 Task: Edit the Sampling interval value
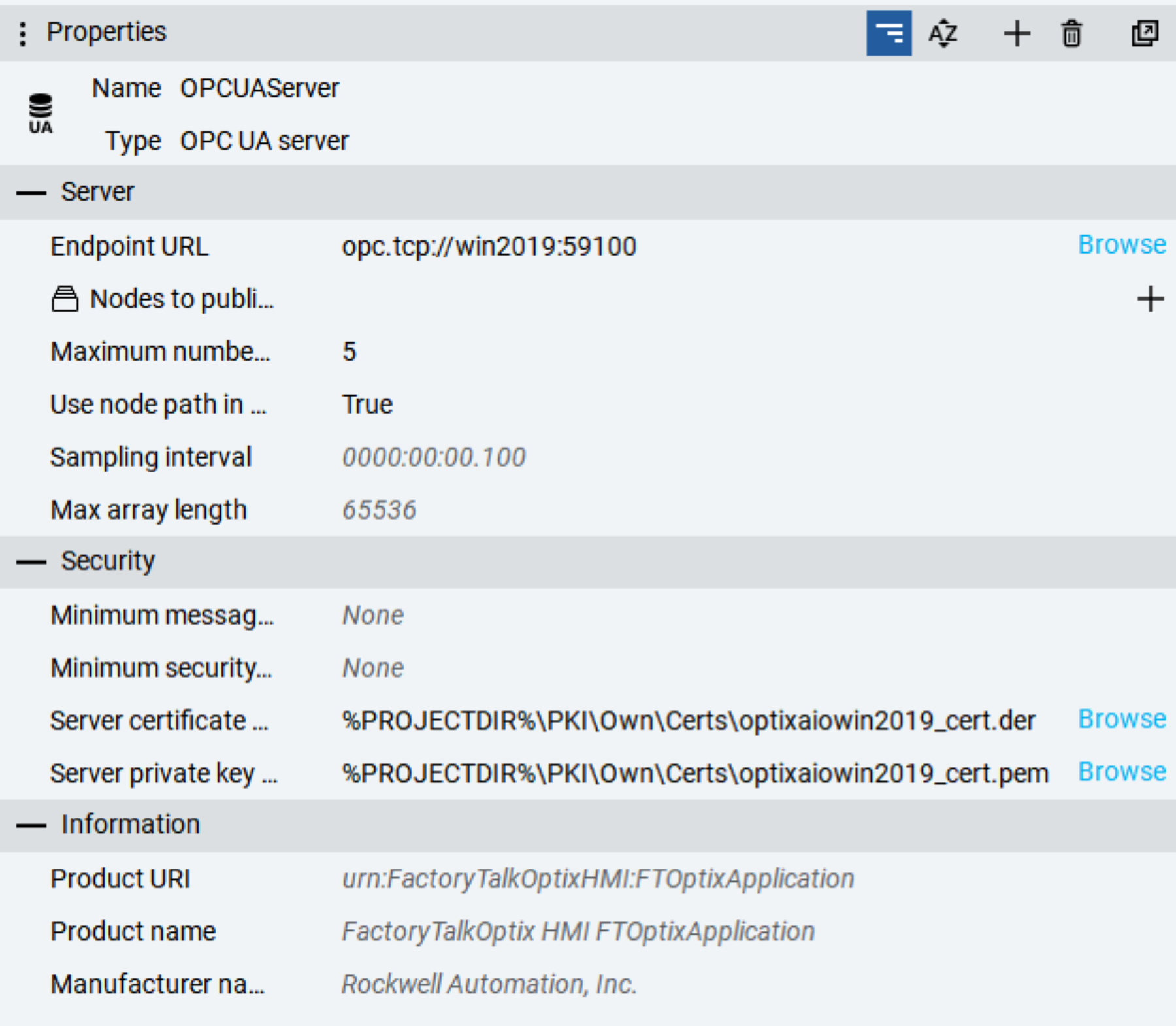(x=434, y=457)
